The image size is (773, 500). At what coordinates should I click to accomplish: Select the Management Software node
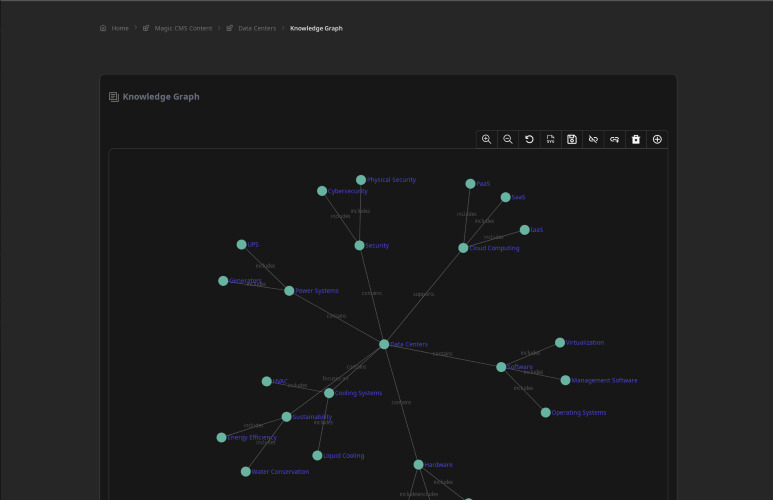565,380
